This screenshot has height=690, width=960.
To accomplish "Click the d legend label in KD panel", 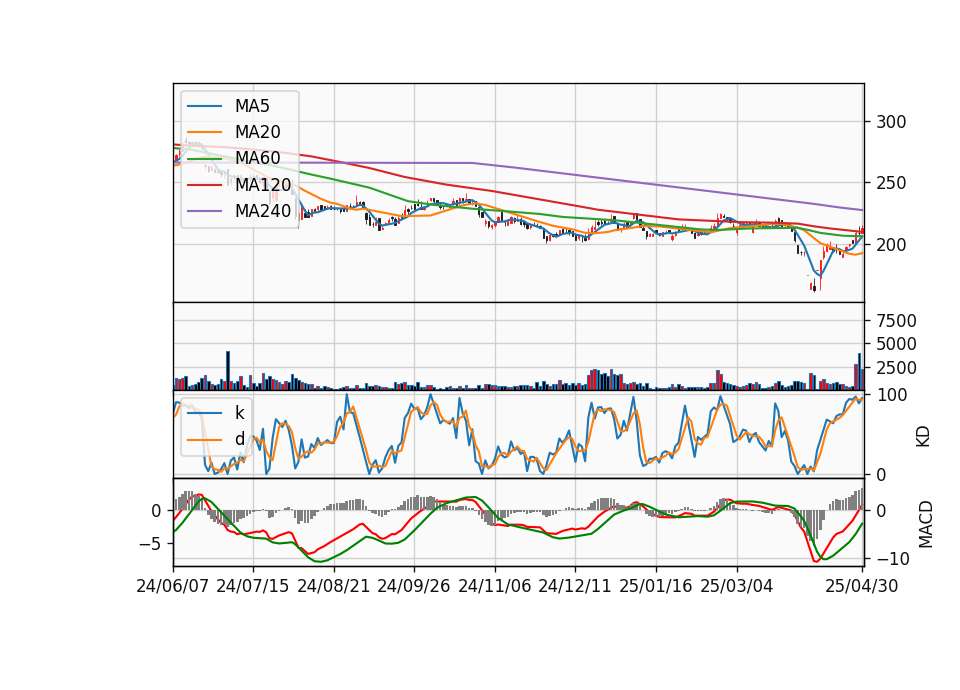I will 239,440.
